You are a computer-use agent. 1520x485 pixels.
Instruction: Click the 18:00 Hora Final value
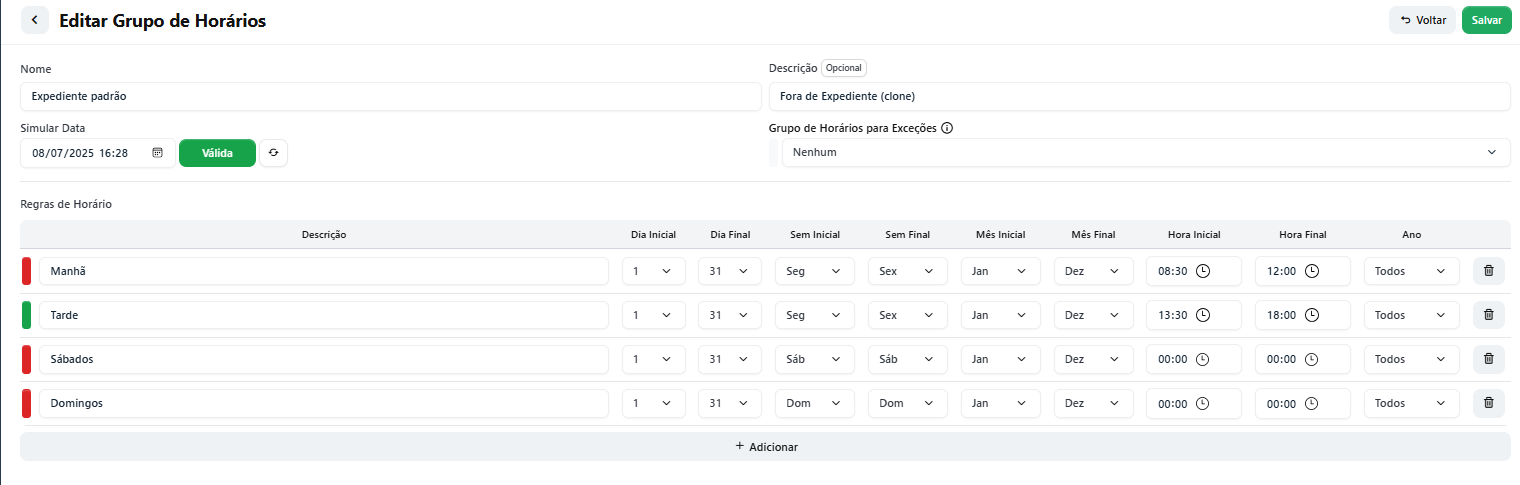(x=1281, y=315)
